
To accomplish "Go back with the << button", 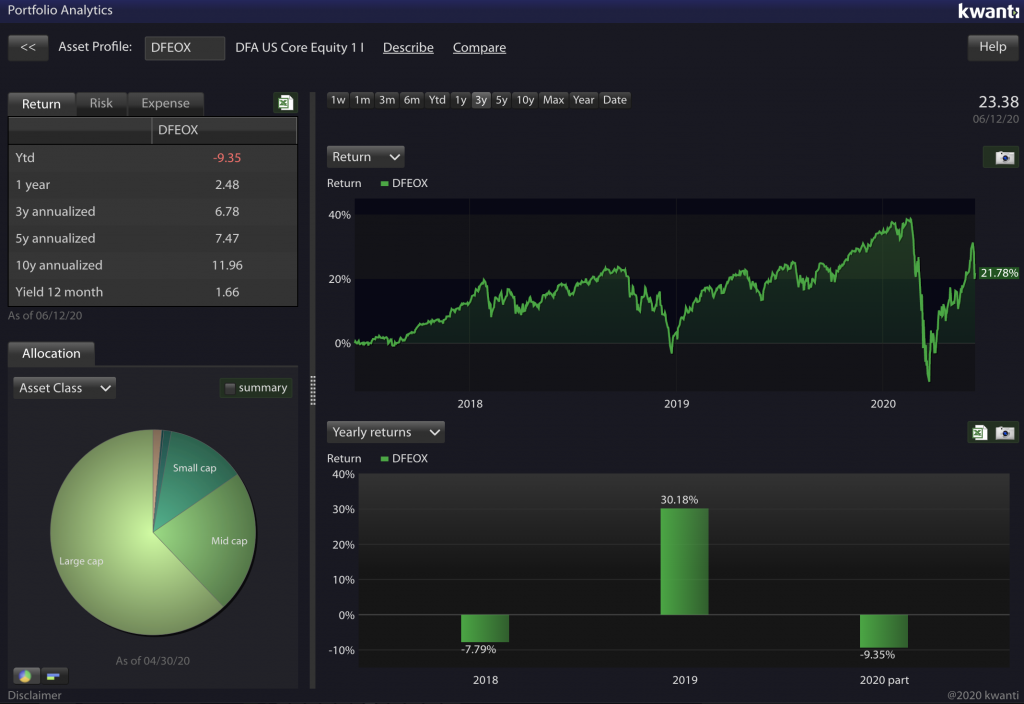I will click(x=28, y=48).
